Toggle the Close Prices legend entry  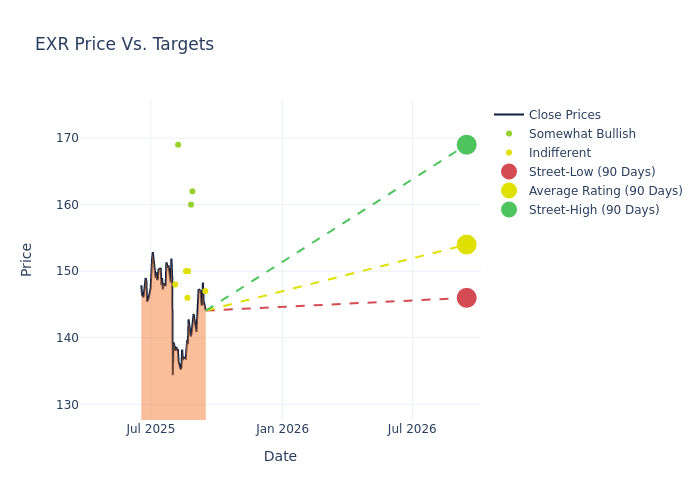564,115
